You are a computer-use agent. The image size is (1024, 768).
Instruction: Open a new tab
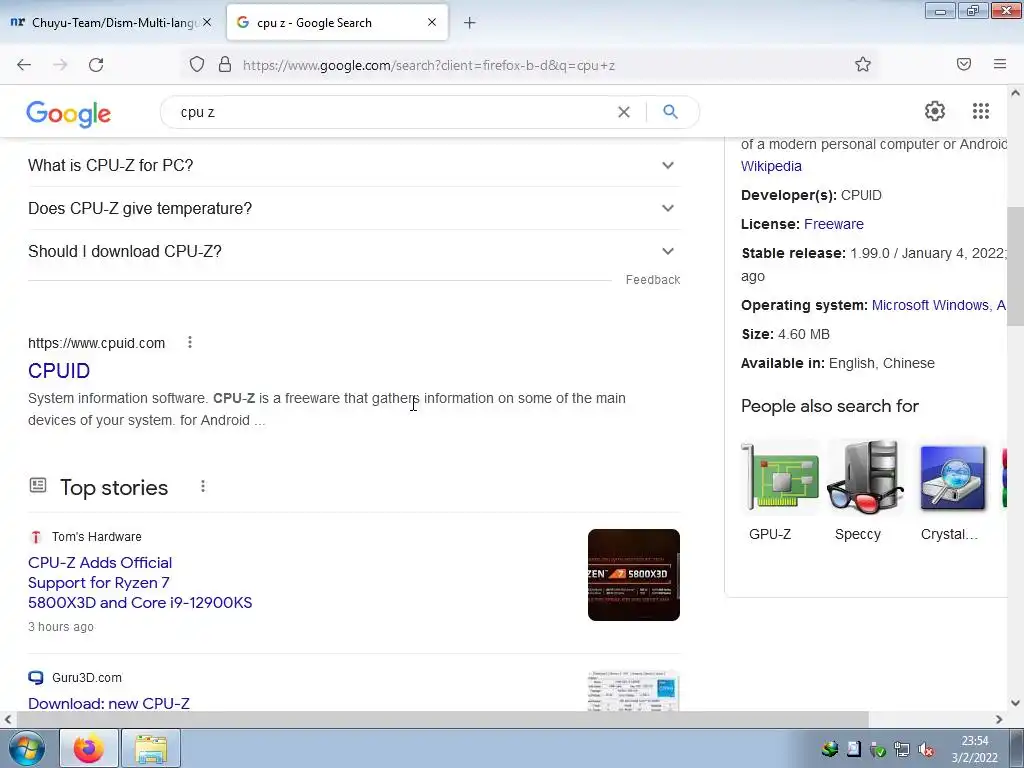pos(470,23)
